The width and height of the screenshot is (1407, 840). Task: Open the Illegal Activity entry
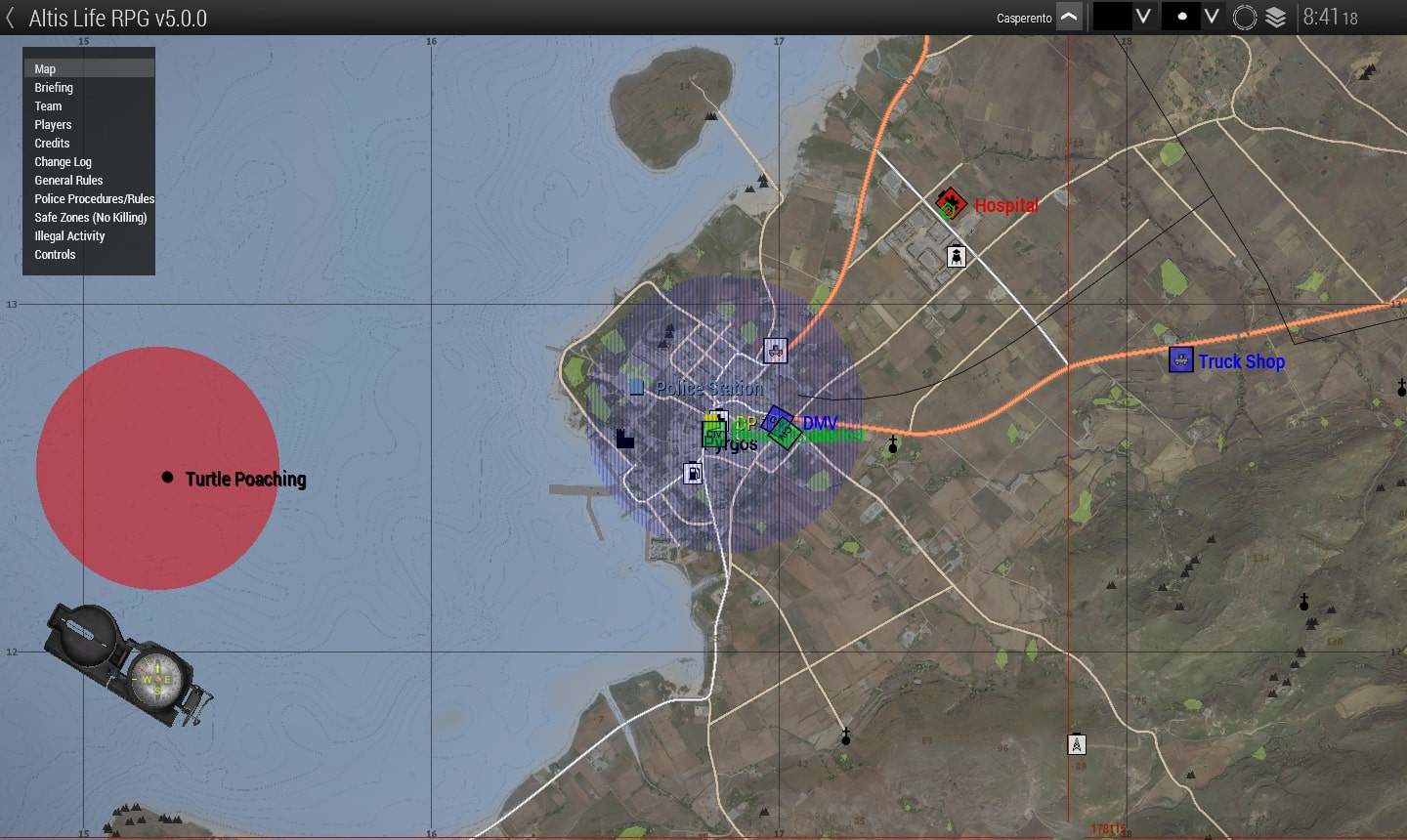pos(69,236)
